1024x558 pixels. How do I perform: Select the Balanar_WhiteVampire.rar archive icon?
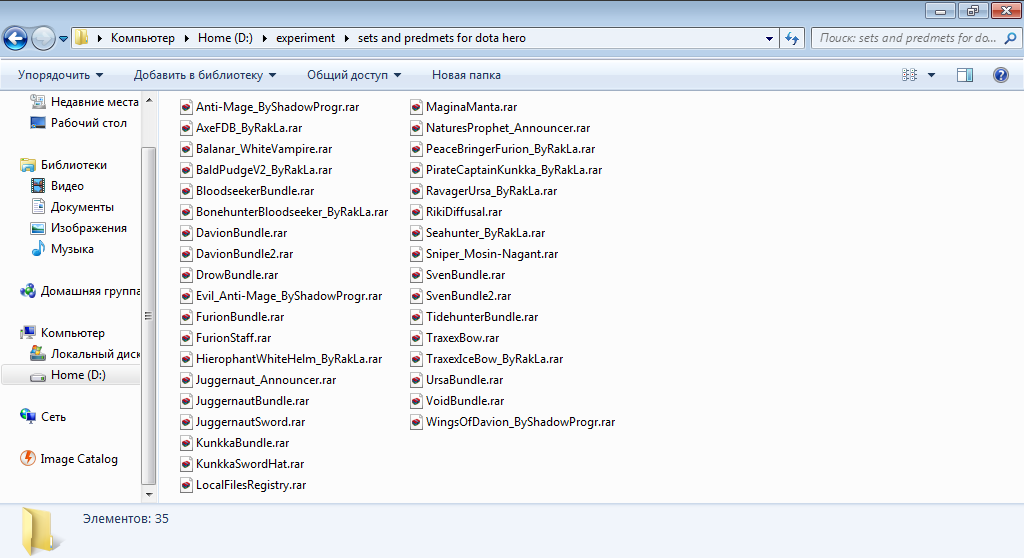pos(186,149)
